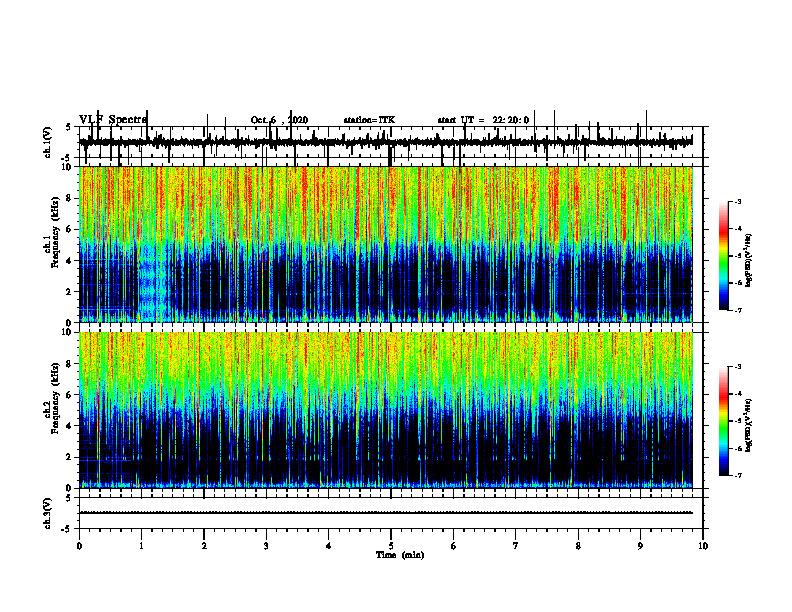Click the '5' tick on the Time axis
792x612 pixels.
[391, 546]
